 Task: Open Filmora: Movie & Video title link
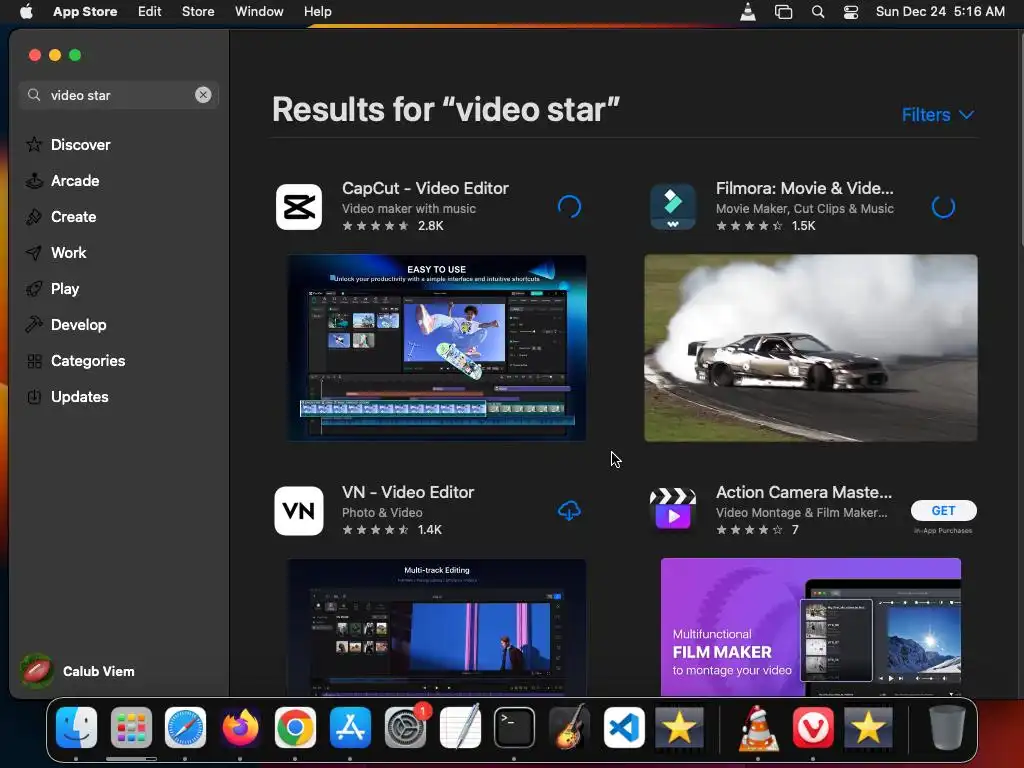pos(805,188)
